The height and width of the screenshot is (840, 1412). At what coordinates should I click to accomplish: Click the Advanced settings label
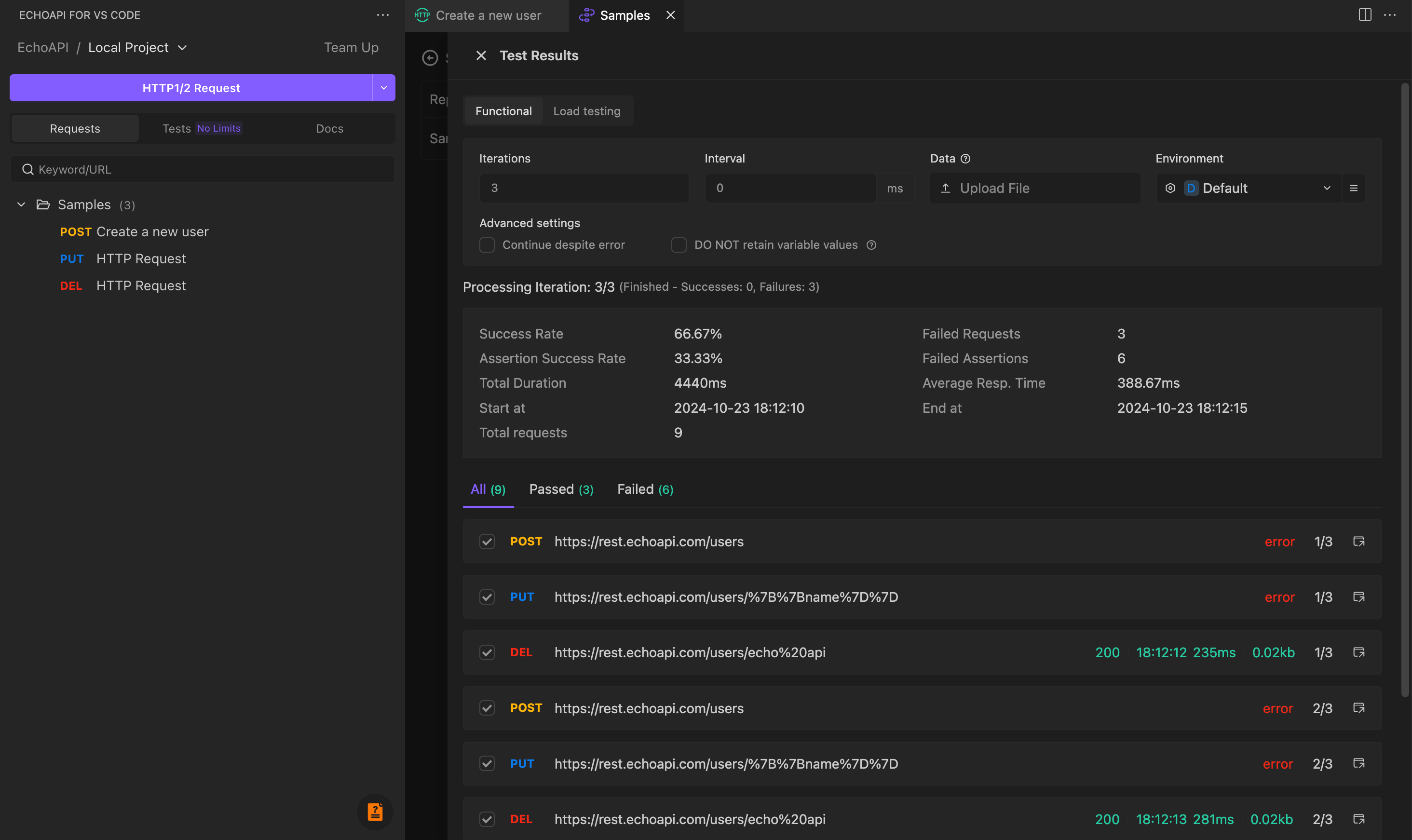[529, 223]
